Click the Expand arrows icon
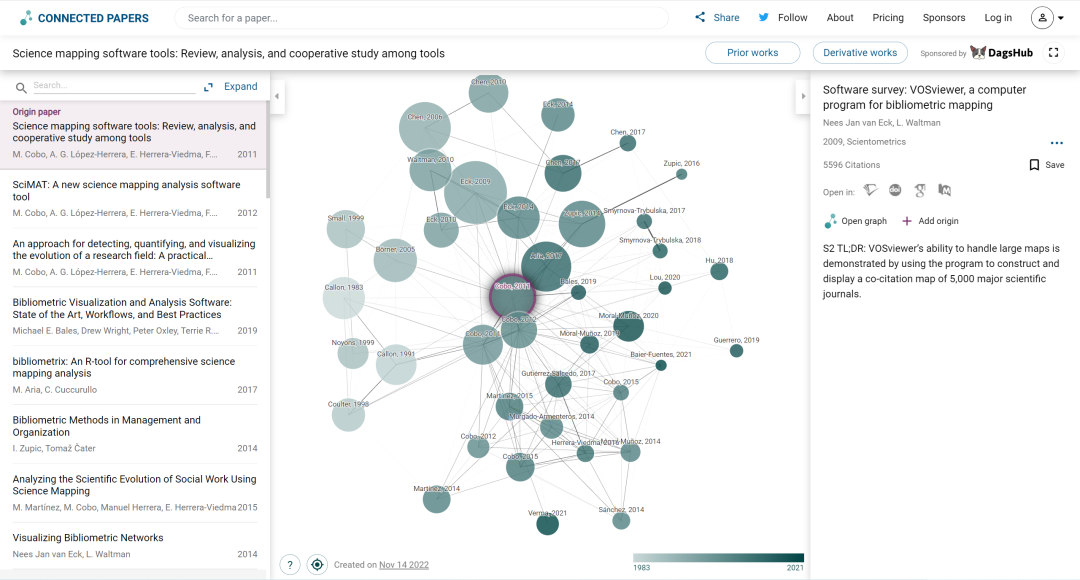1080x580 pixels. (208, 87)
